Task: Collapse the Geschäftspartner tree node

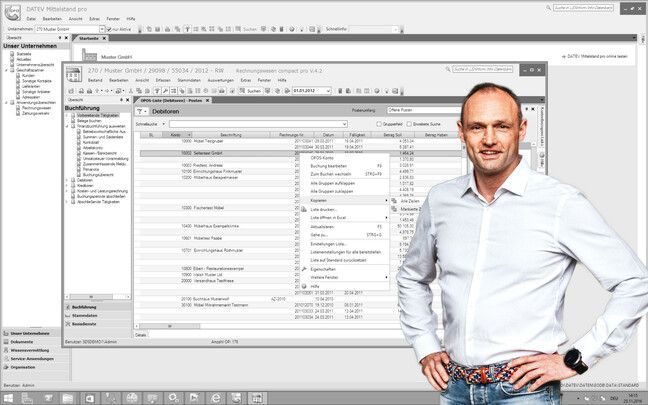Action: click(x=6, y=70)
